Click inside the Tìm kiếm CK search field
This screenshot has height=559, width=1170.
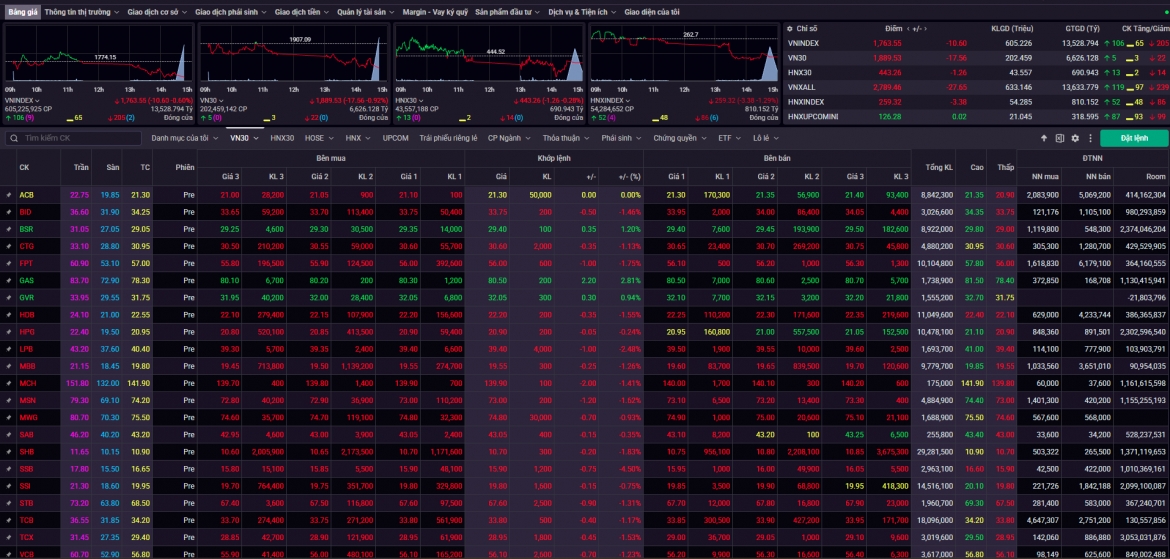73,138
